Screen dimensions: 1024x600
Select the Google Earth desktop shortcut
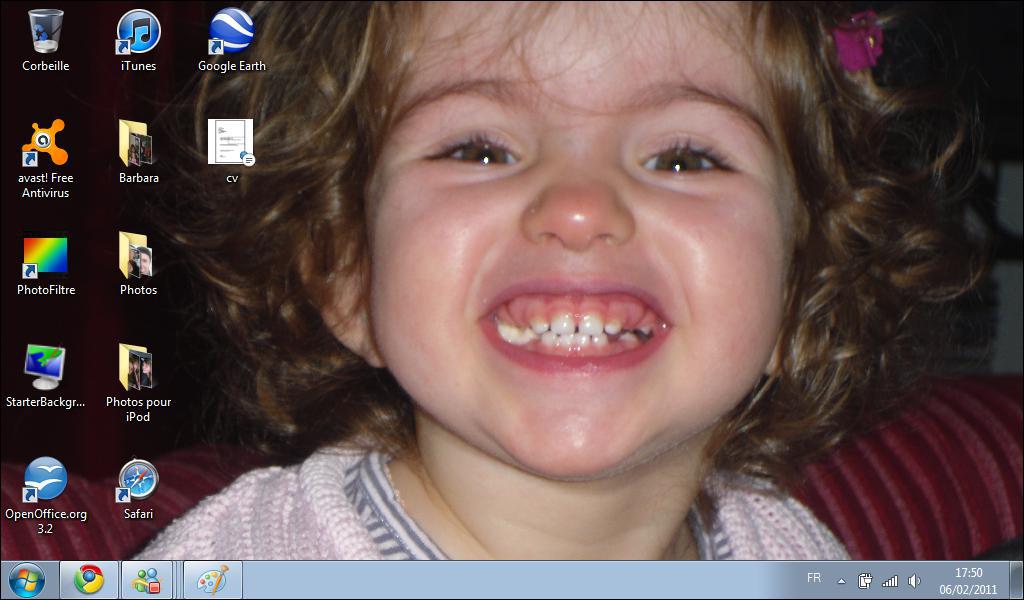(231, 31)
